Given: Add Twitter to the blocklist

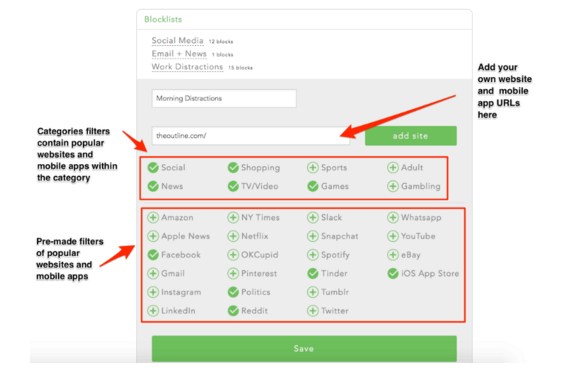Looking at the screenshot, I should pos(313,311).
